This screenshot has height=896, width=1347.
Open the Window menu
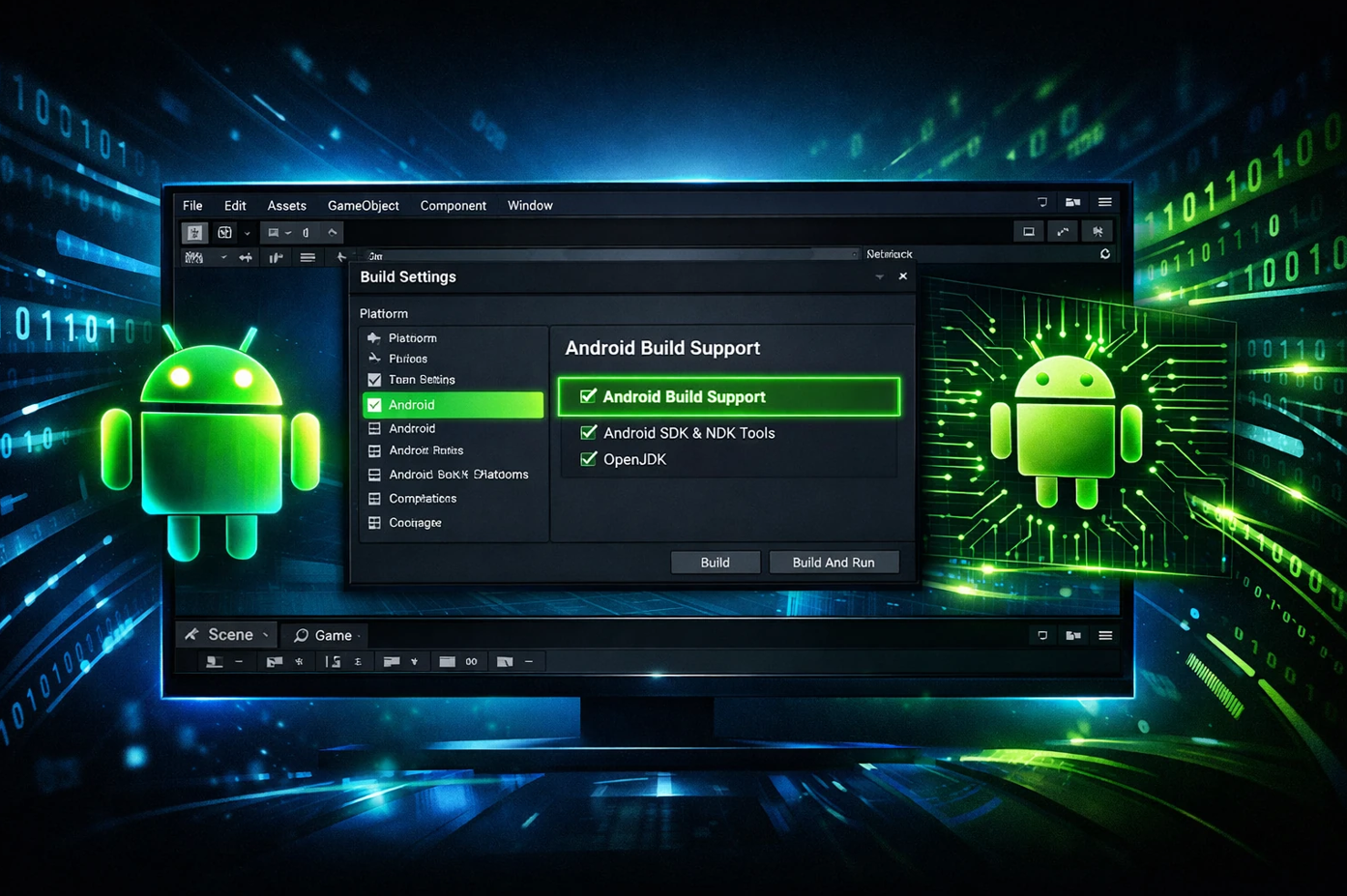click(x=530, y=206)
